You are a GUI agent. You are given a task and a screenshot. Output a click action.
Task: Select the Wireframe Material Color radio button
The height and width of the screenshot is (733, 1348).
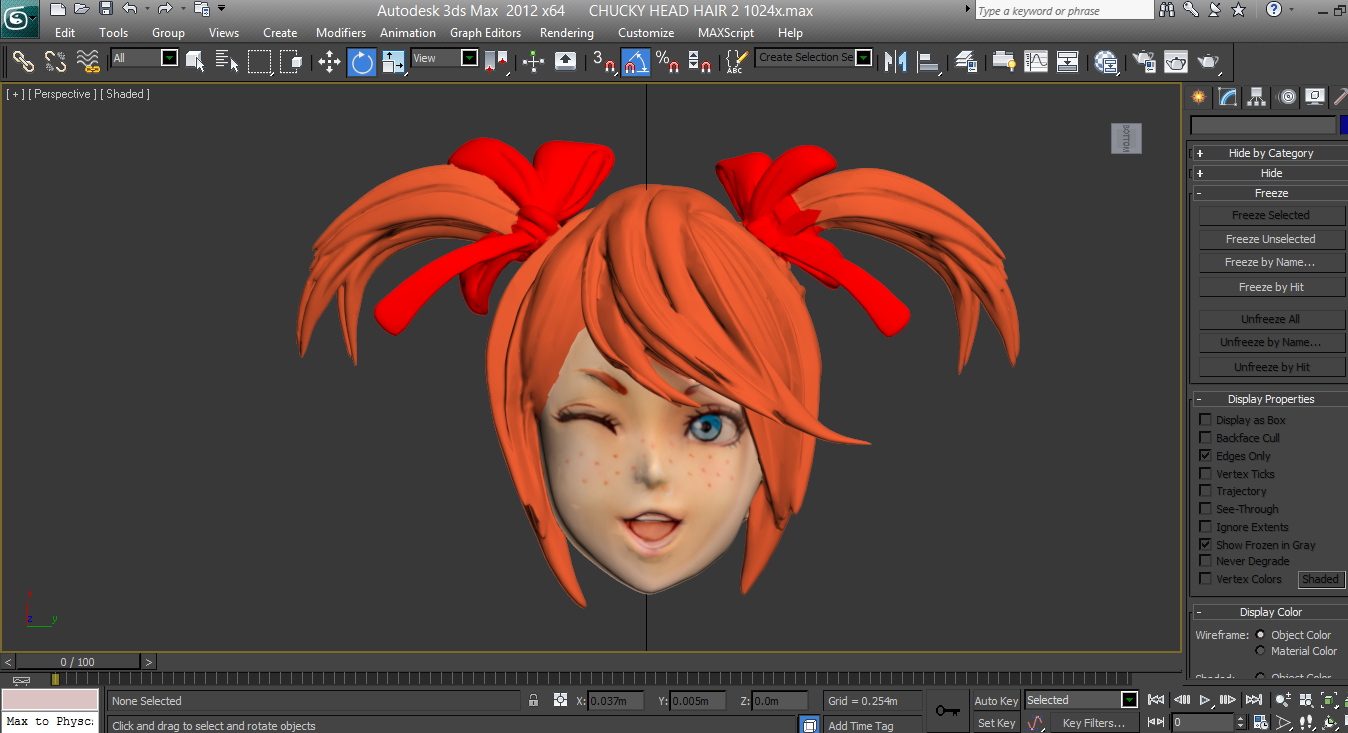coord(1260,651)
